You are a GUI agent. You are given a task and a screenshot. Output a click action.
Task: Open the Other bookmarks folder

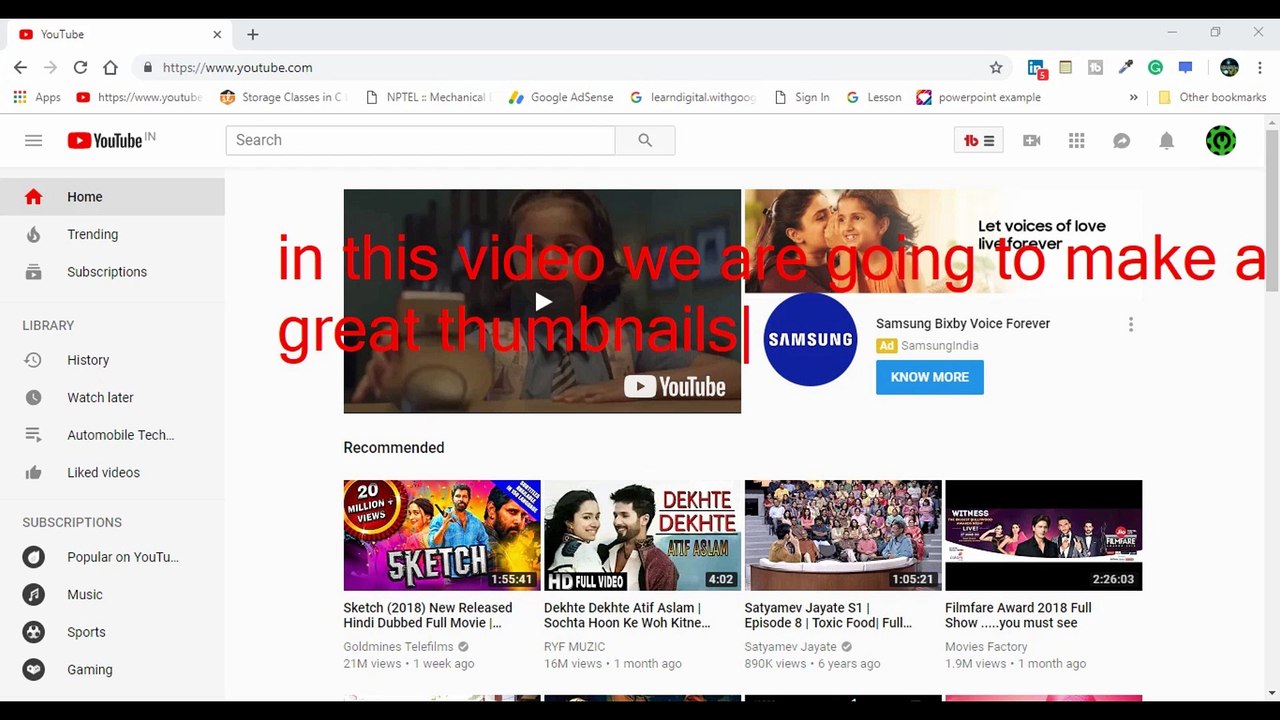click(1212, 97)
